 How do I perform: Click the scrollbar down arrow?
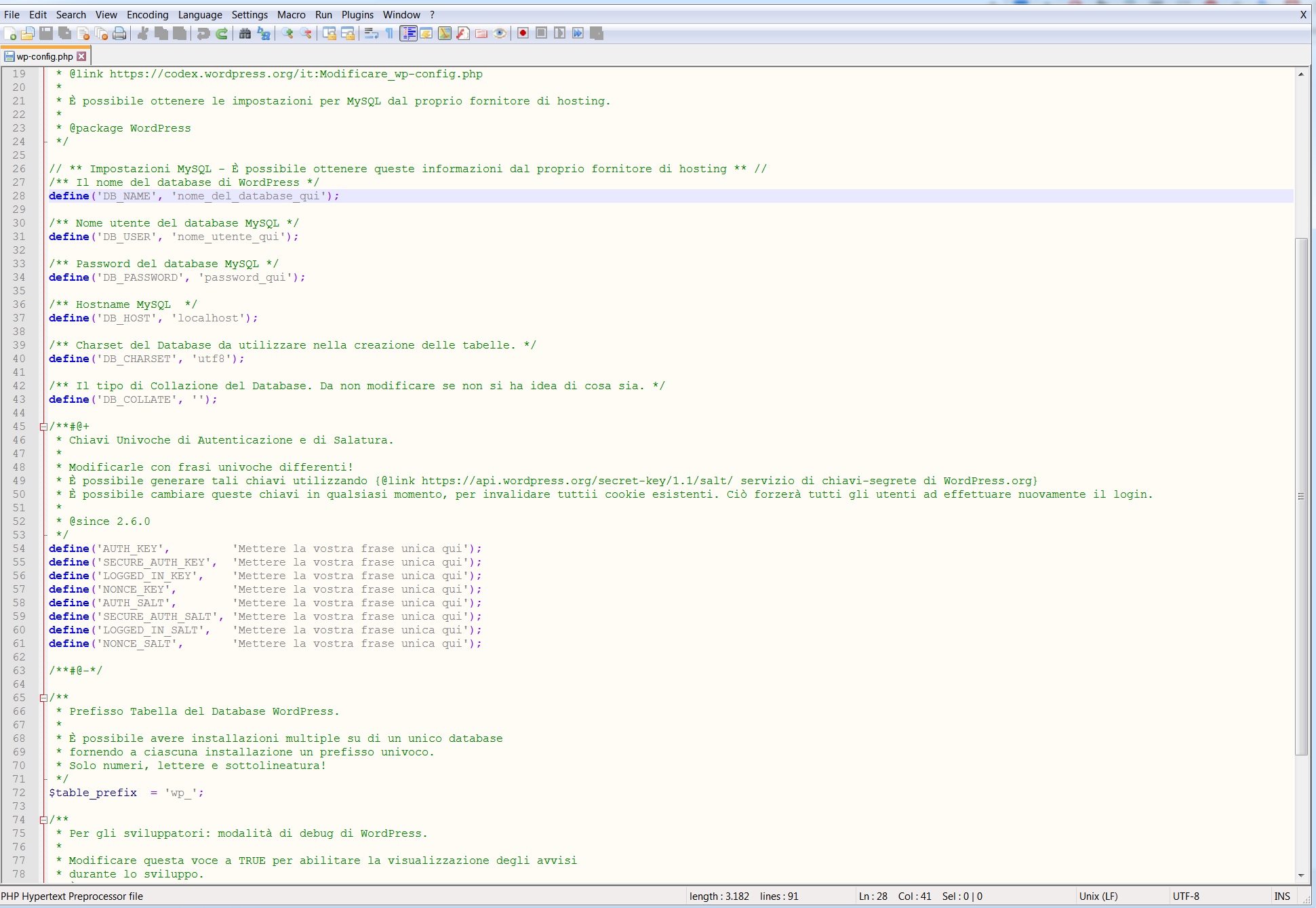tap(1301, 875)
